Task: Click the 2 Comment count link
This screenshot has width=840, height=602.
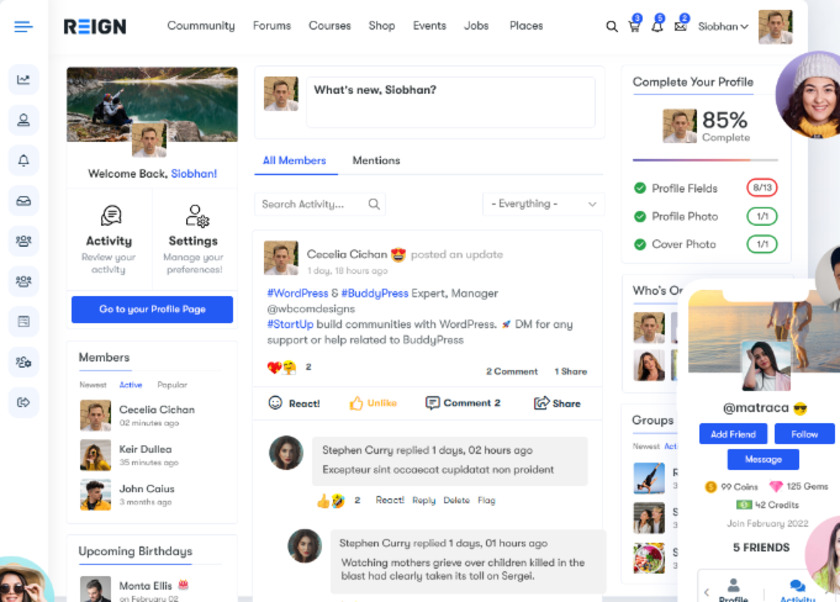Action: coord(512,372)
